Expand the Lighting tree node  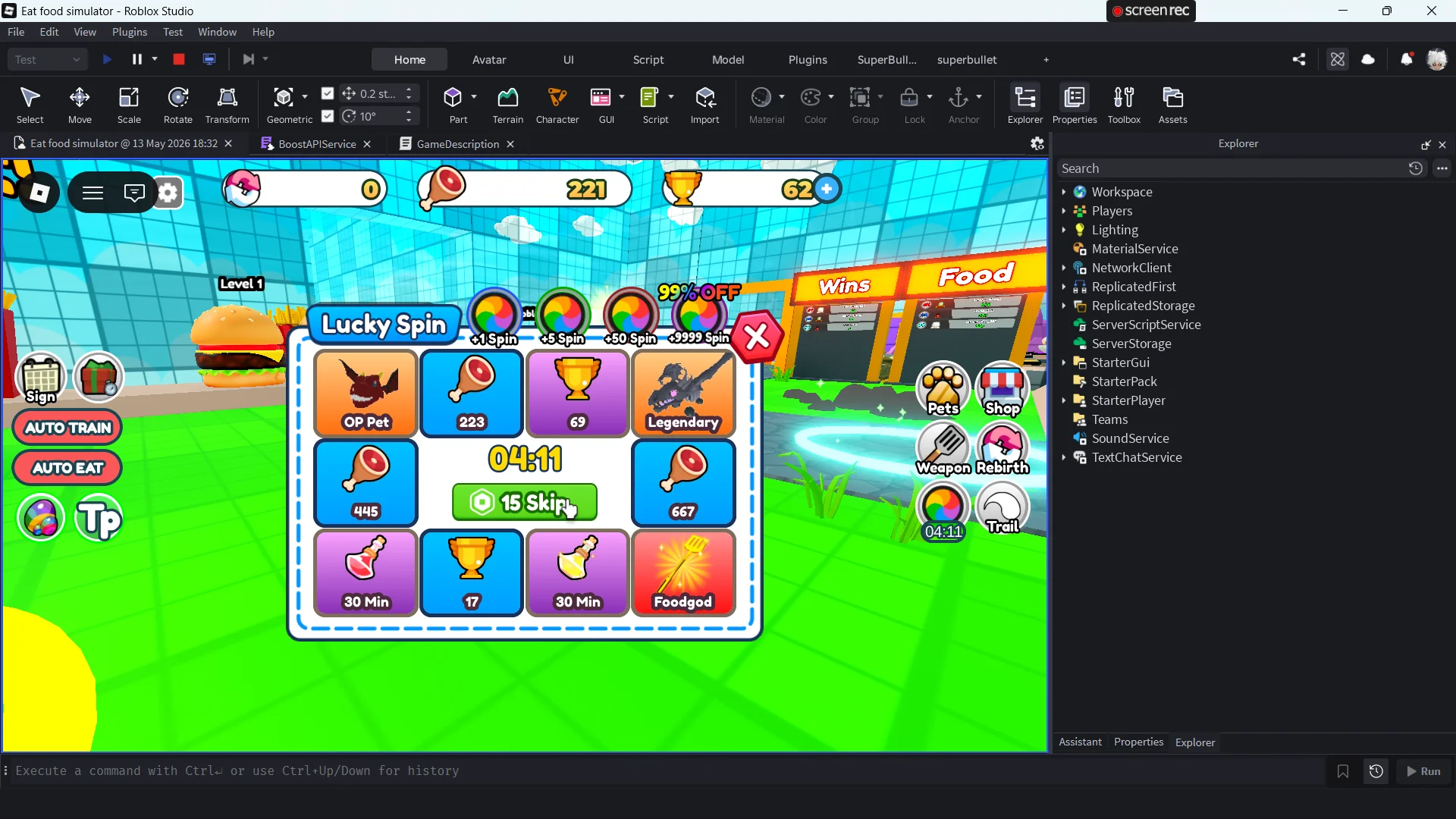point(1064,230)
